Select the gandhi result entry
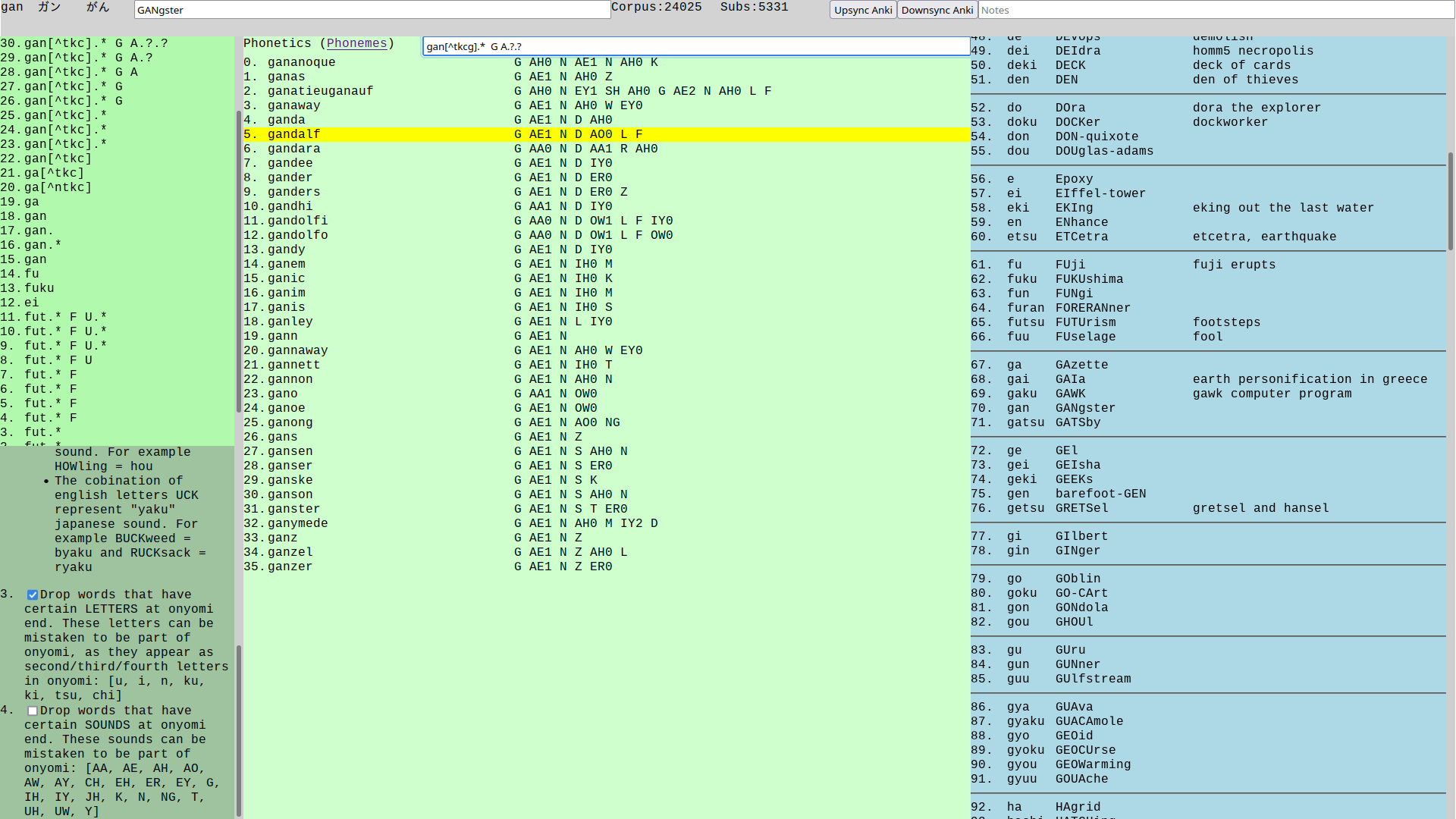 click(x=290, y=206)
